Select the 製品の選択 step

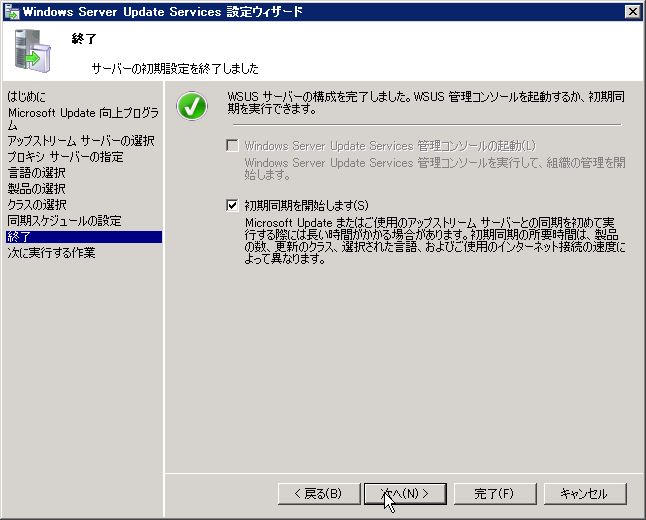(x=36, y=189)
